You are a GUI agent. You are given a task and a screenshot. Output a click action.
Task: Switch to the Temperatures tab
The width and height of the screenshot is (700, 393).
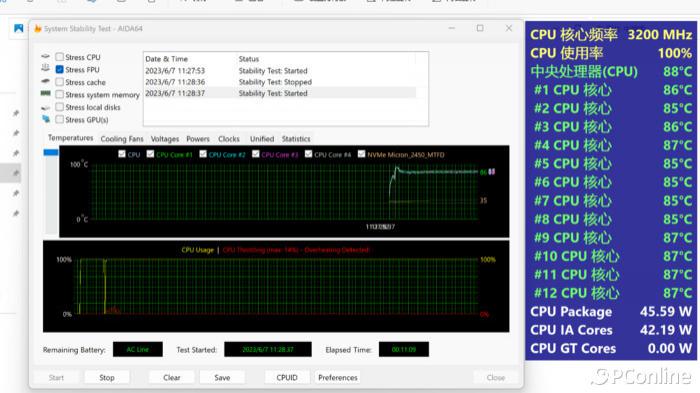click(x=71, y=138)
